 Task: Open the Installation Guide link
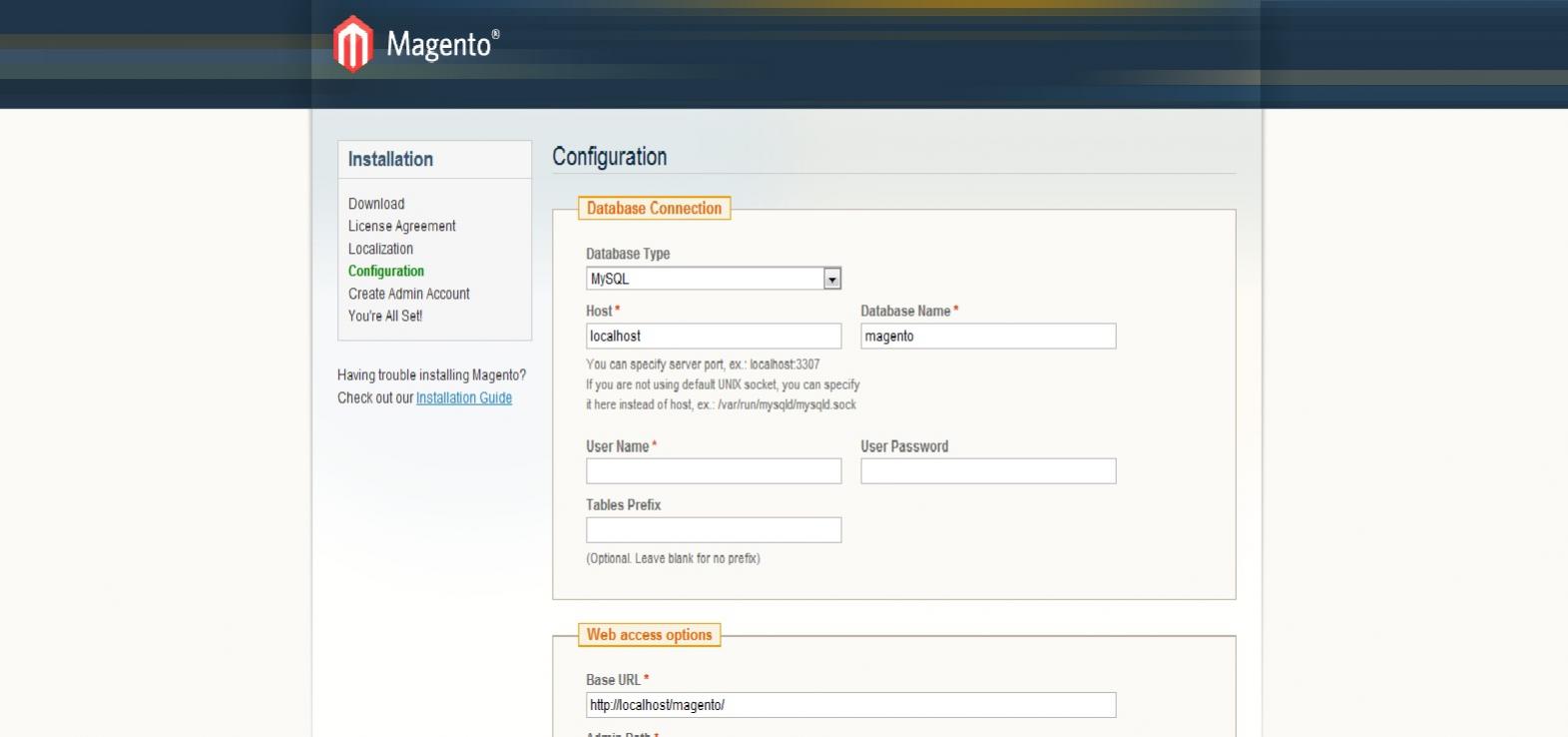coord(464,397)
